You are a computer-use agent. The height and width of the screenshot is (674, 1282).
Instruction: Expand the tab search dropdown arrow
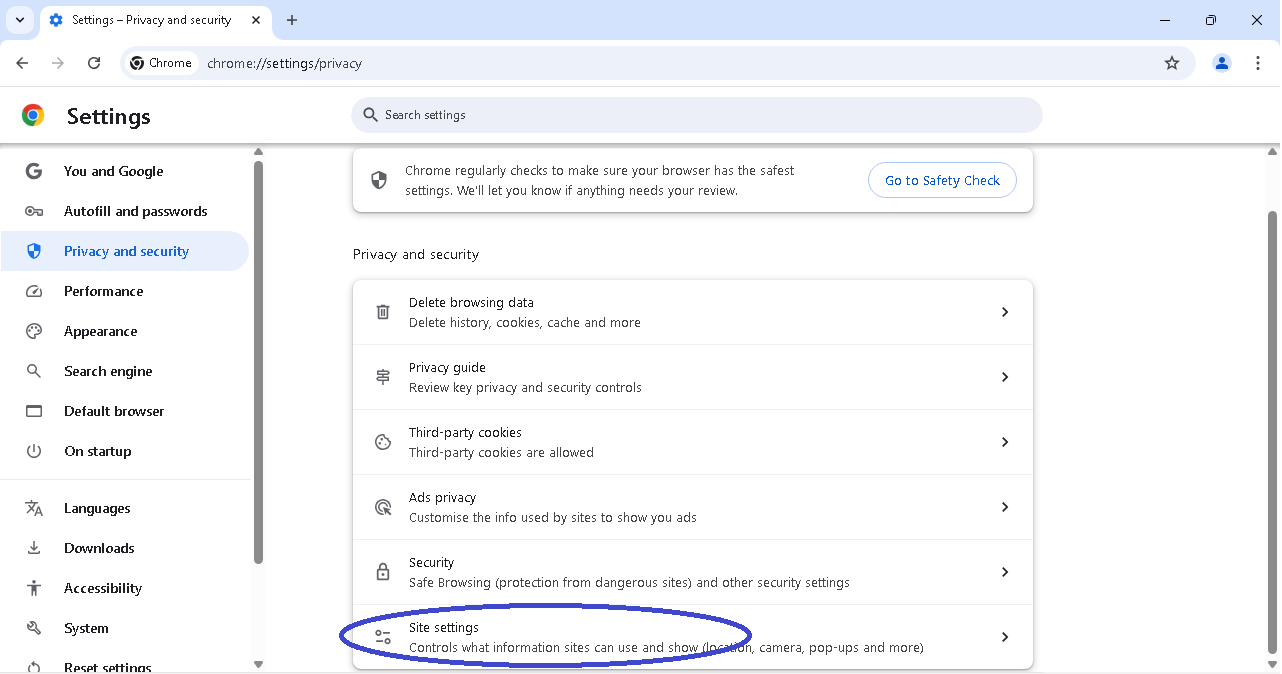tap(20, 20)
